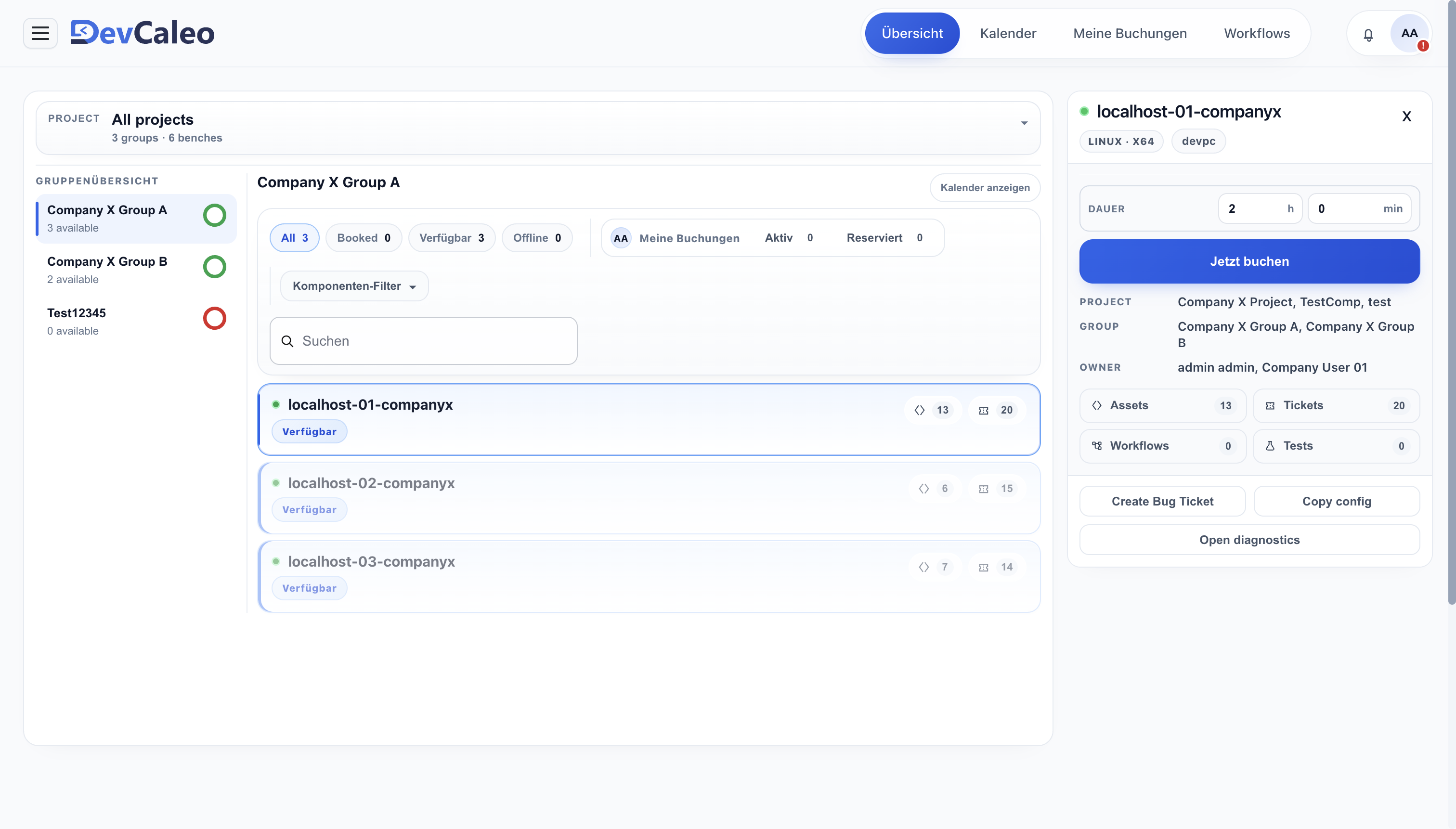The image size is (1456, 829).
Task: Click the green status ring of Company X Group B
Action: [x=215, y=267]
